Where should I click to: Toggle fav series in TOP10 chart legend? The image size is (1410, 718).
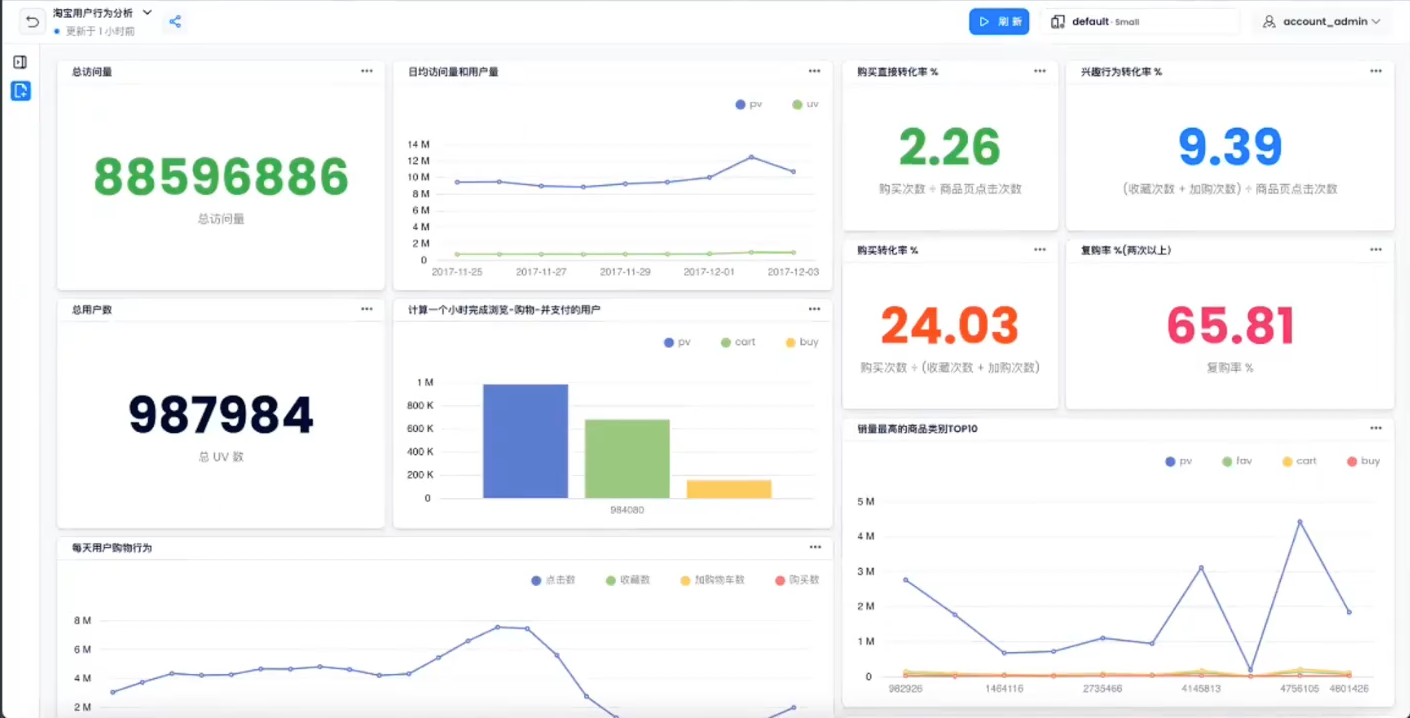(1236, 461)
